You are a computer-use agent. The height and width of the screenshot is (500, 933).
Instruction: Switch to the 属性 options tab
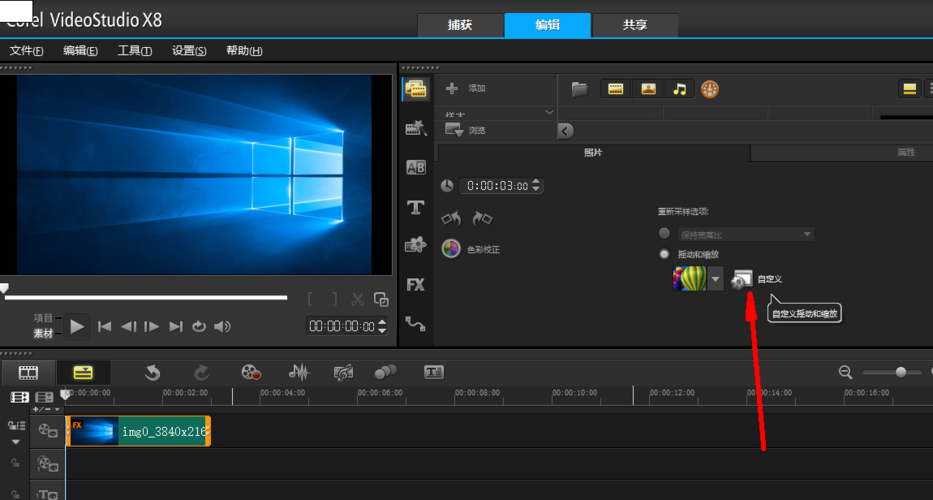pos(906,152)
